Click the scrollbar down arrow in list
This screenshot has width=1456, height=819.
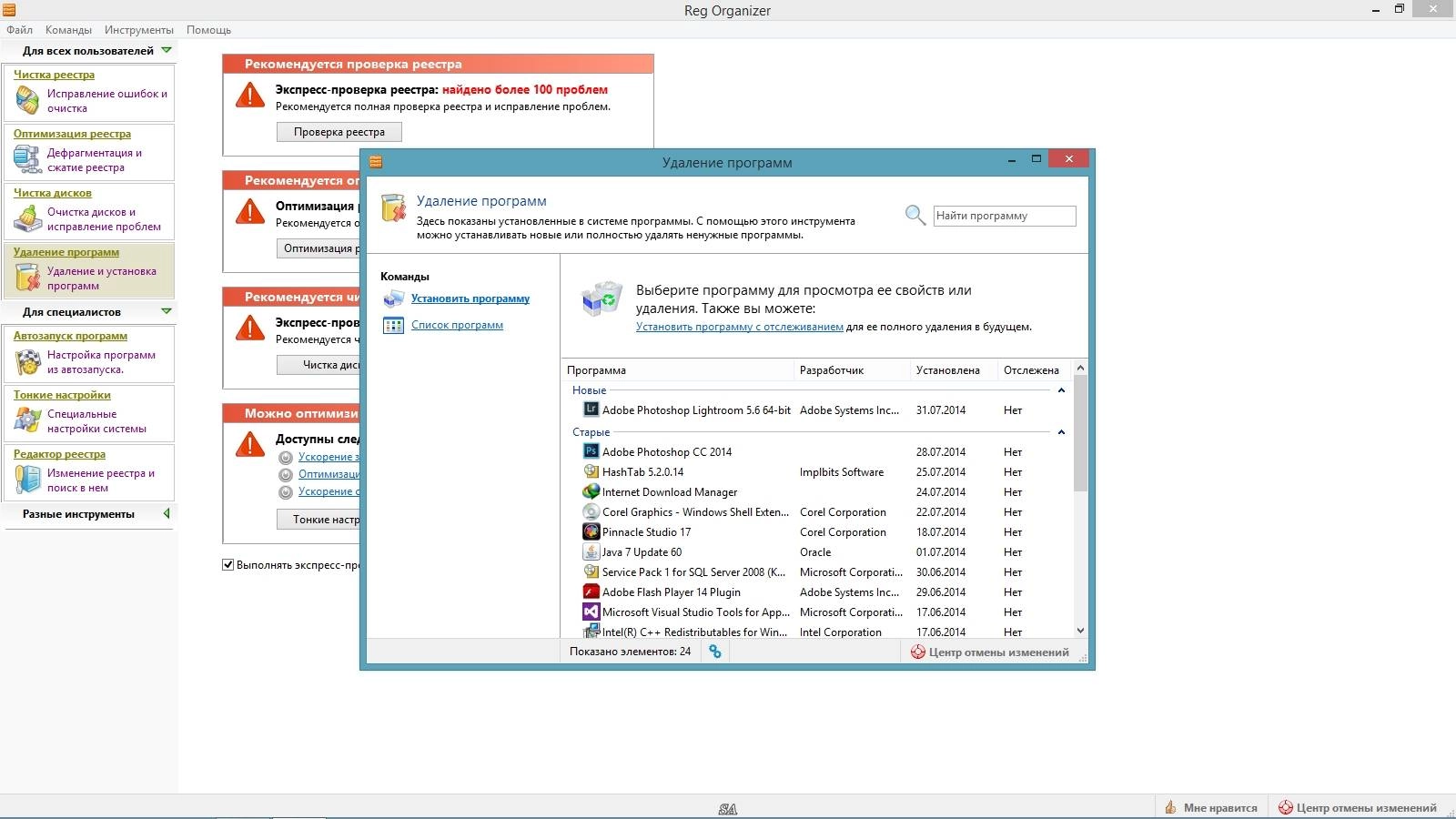(1080, 630)
